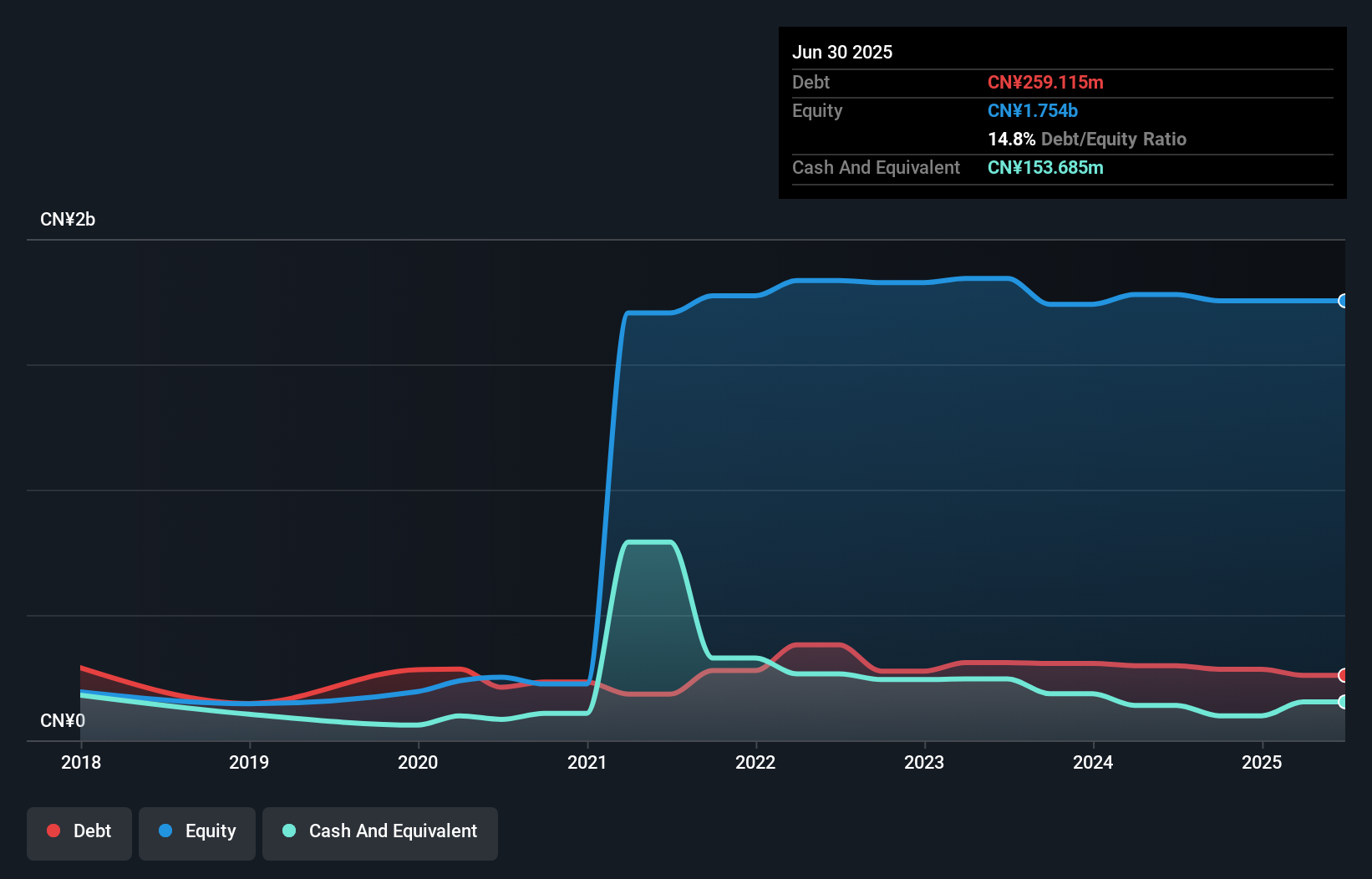Click the CN¥1.754b Equity value in tooltip

tap(1033, 110)
